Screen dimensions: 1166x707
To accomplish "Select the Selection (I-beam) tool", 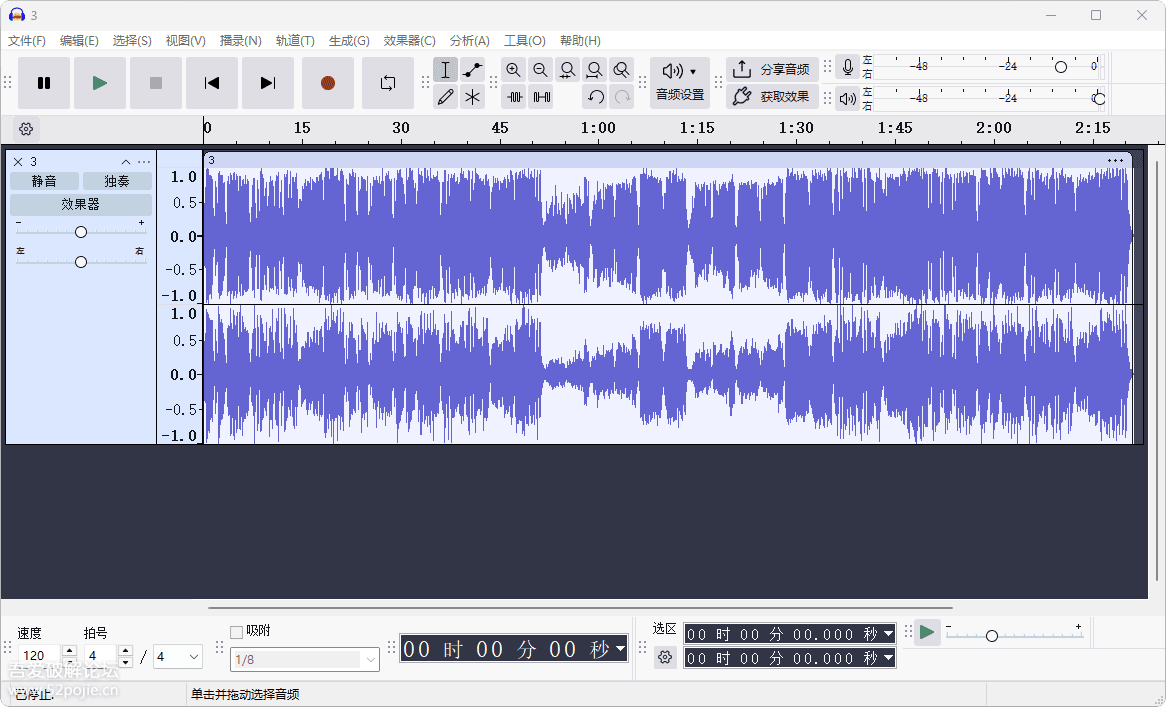I will (445, 70).
